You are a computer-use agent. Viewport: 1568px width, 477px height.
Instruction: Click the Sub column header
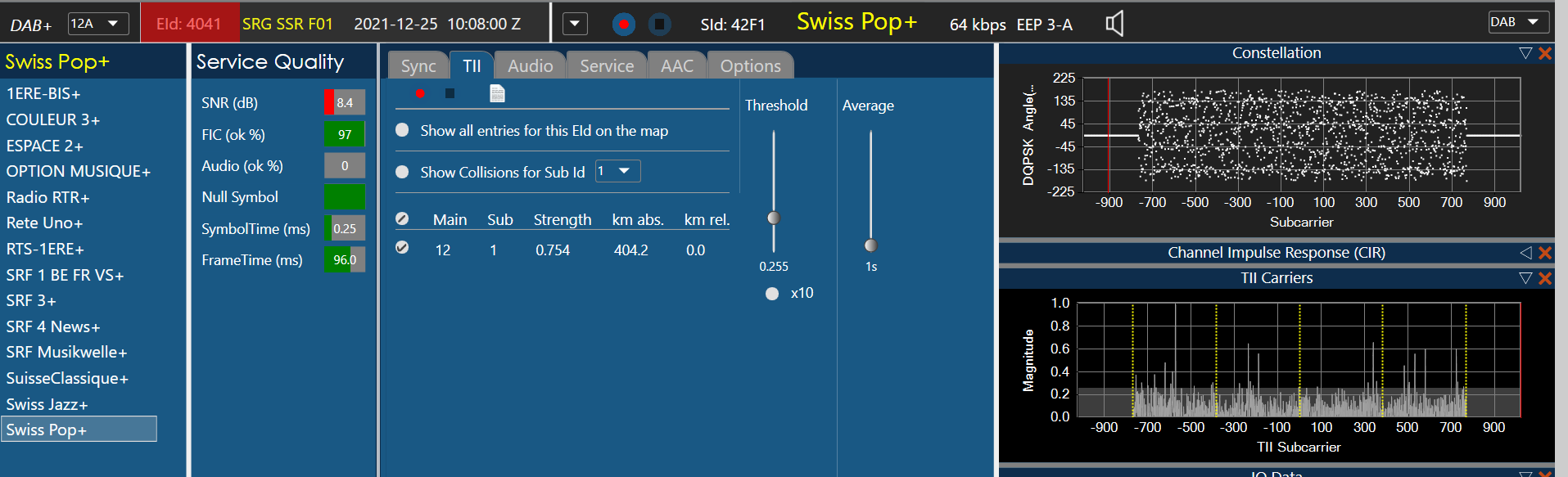(x=500, y=219)
